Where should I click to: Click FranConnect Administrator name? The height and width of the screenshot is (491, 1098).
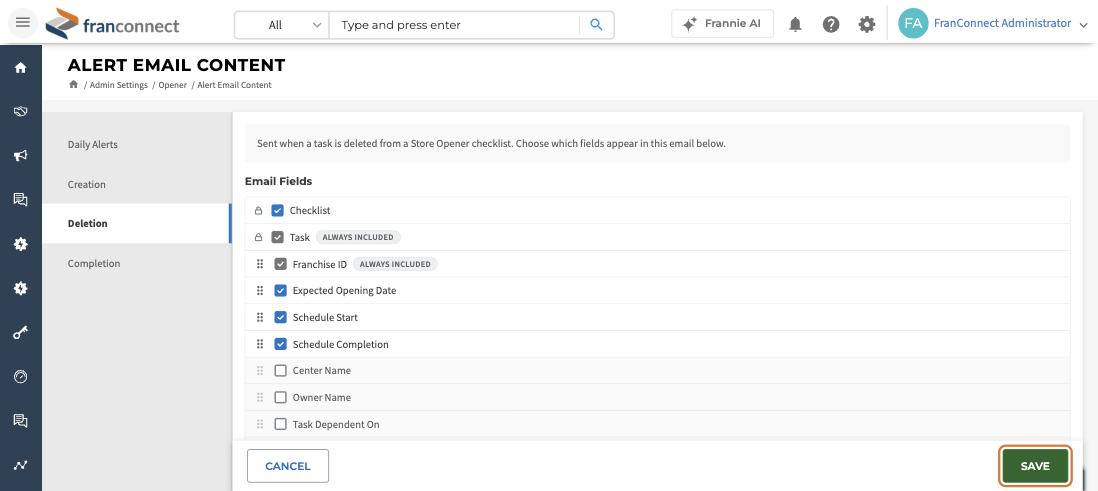coord(1002,23)
